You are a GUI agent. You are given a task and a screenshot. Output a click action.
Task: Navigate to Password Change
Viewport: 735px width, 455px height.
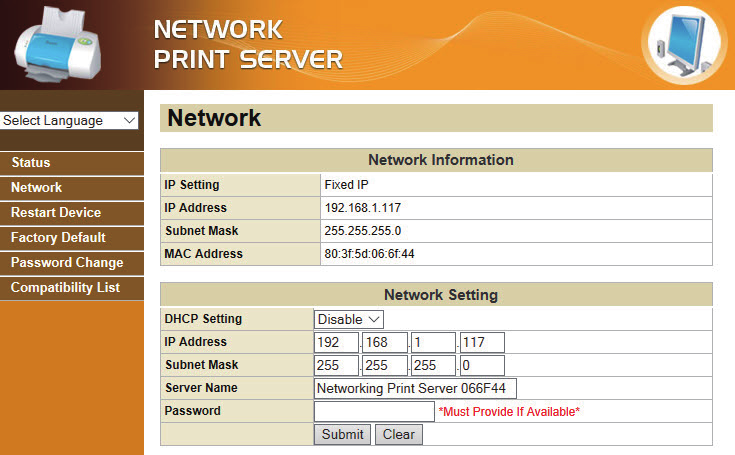click(67, 263)
